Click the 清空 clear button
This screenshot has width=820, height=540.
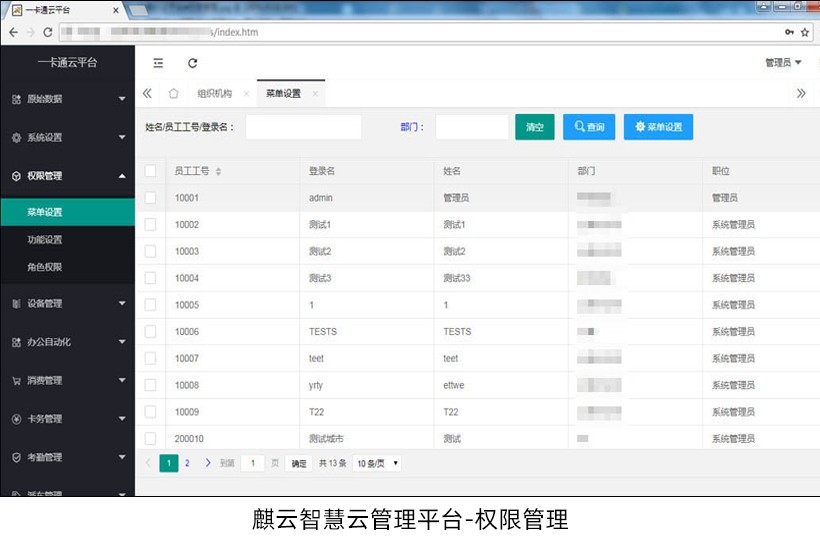tap(535, 127)
